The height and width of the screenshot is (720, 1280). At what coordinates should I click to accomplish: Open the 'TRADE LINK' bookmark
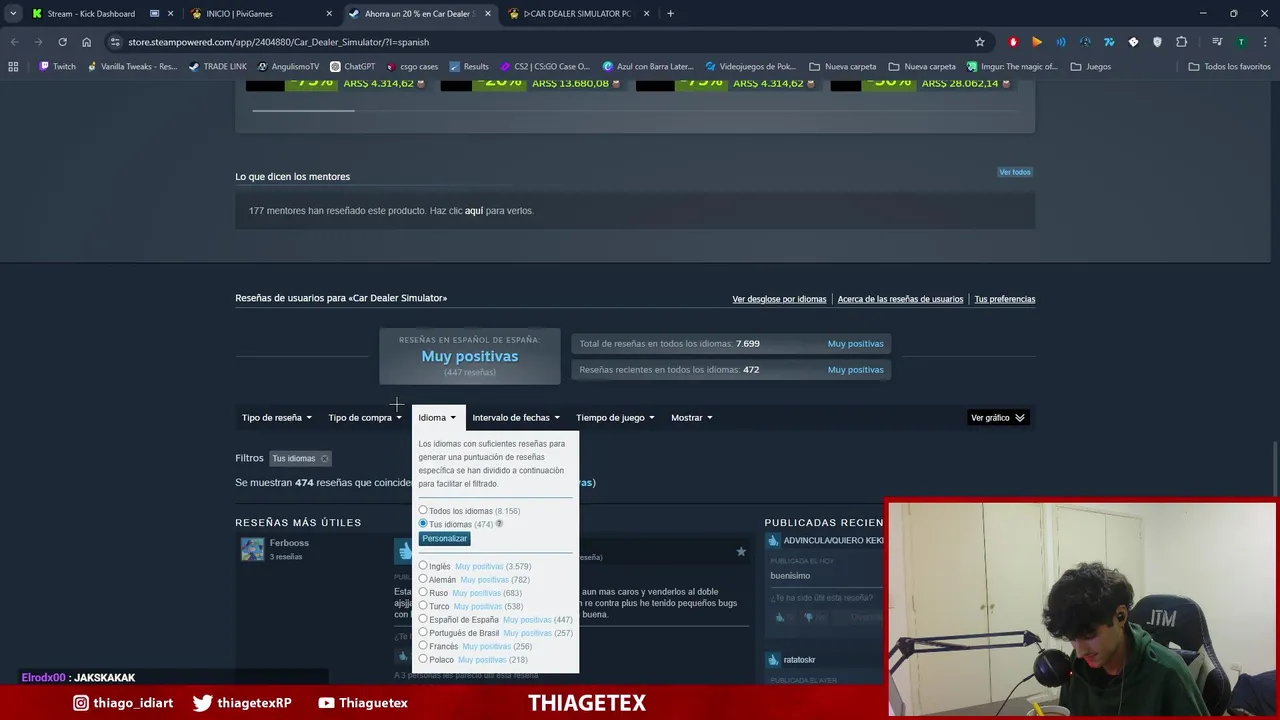pyautogui.click(x=217, y=67)
